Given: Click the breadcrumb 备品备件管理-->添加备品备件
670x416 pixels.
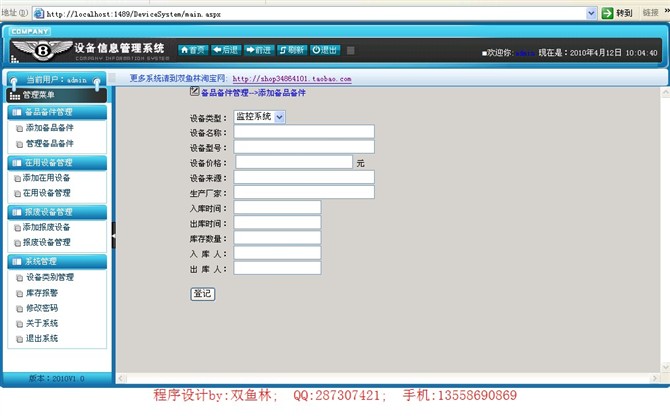Looking at the screenshot, I should [x=253, y=93].
